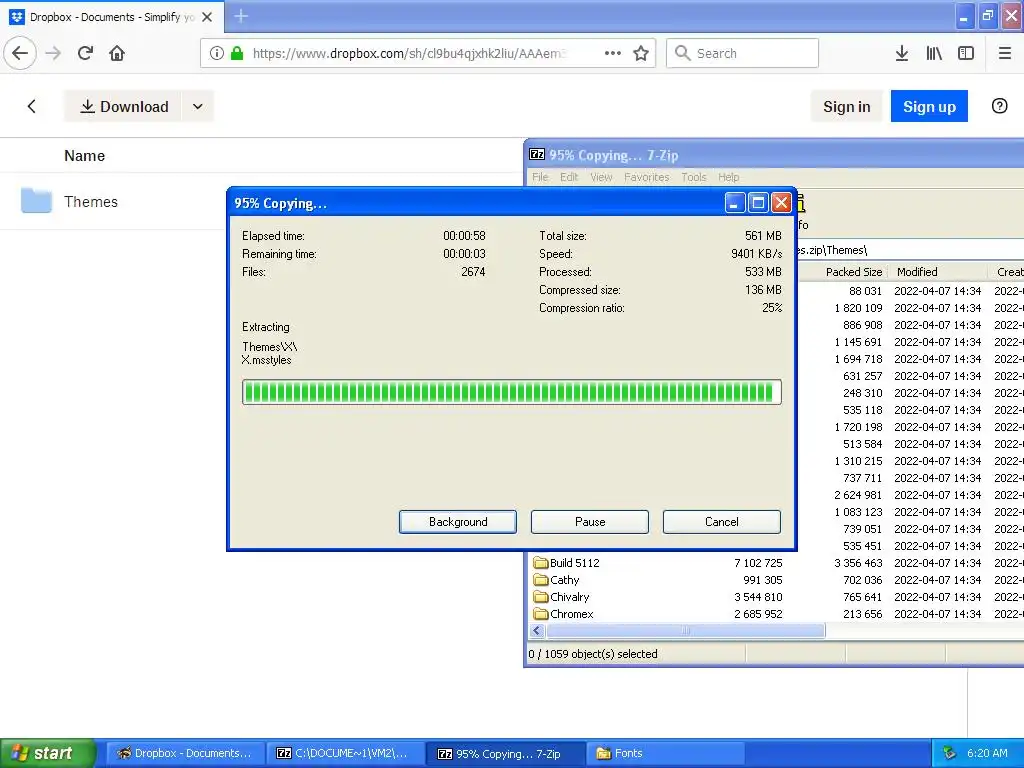The image size is (1024, 768).
Task: Open the 7-Zip Tools menu
Action: [x=694, y=177]
